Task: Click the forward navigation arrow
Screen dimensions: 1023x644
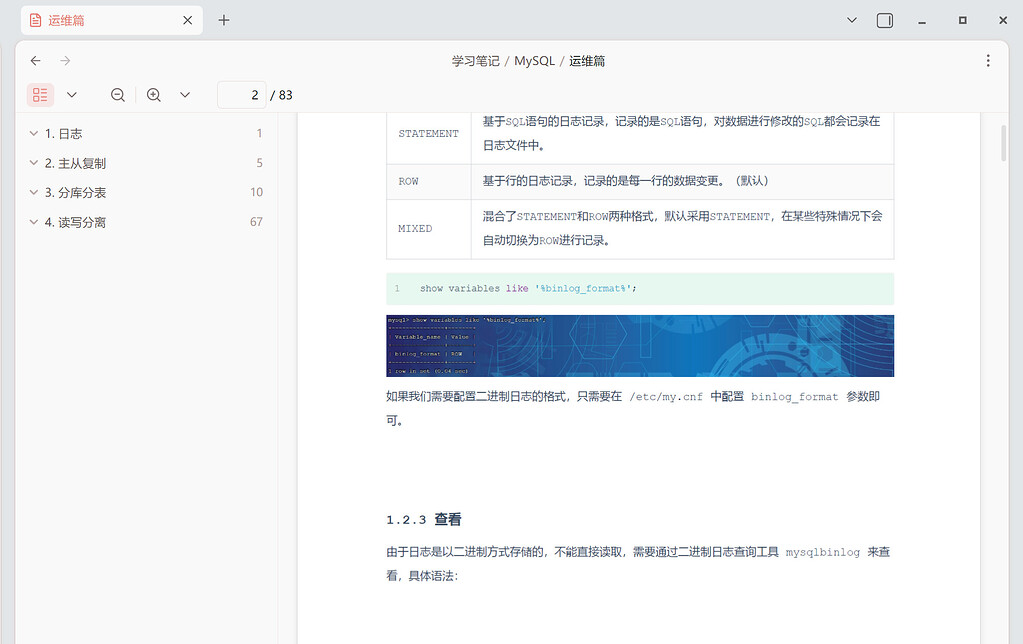Action: pyautogui.click(x=64, y=61)
